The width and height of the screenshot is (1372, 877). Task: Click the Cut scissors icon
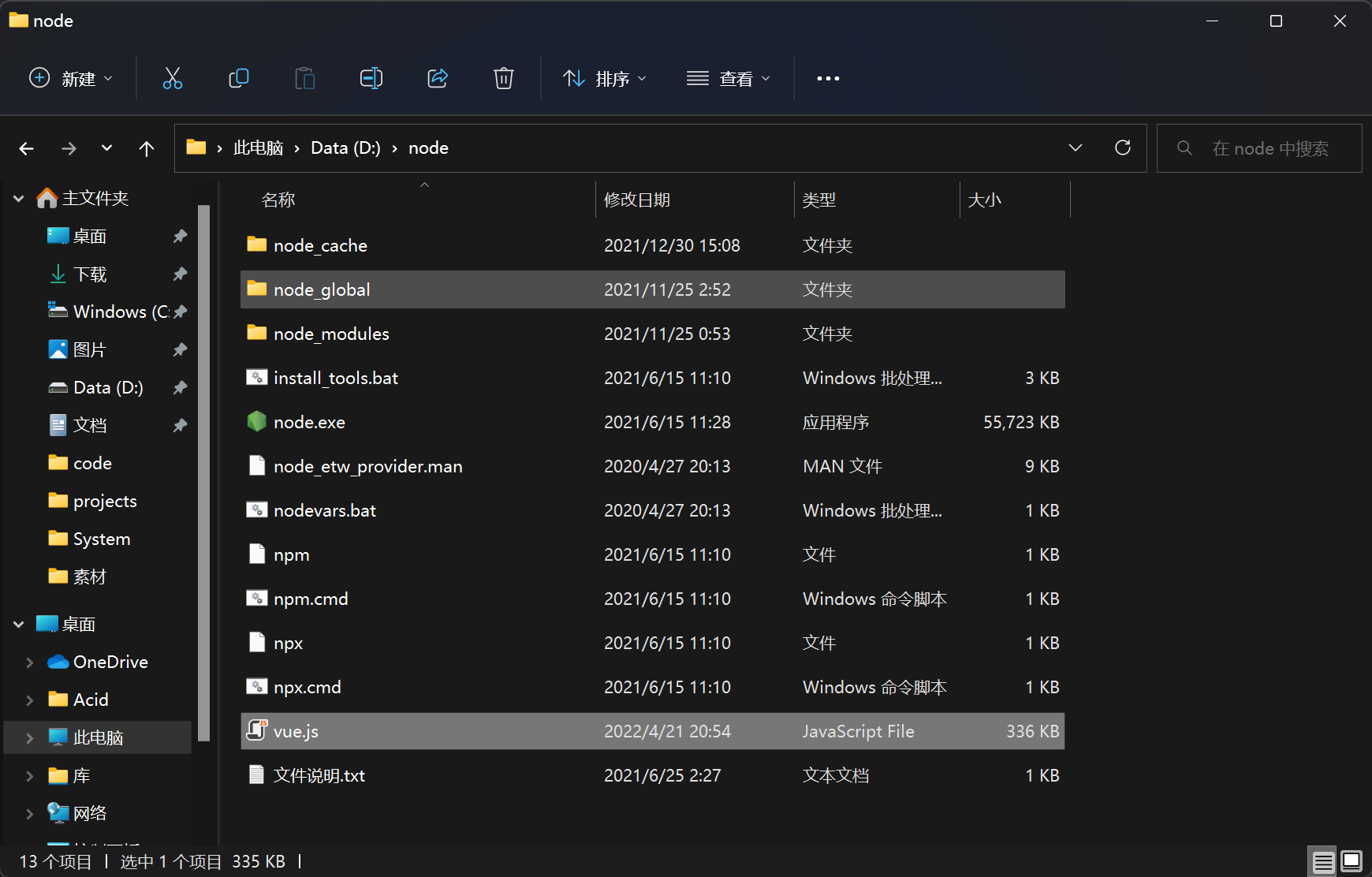click(173, 78)
